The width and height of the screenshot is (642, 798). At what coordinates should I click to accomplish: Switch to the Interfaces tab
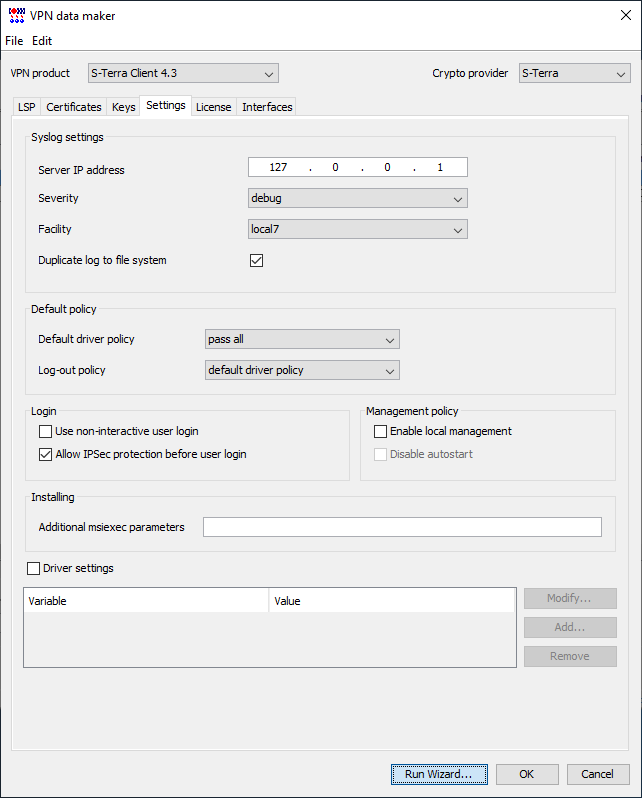(x=267, y=107)
